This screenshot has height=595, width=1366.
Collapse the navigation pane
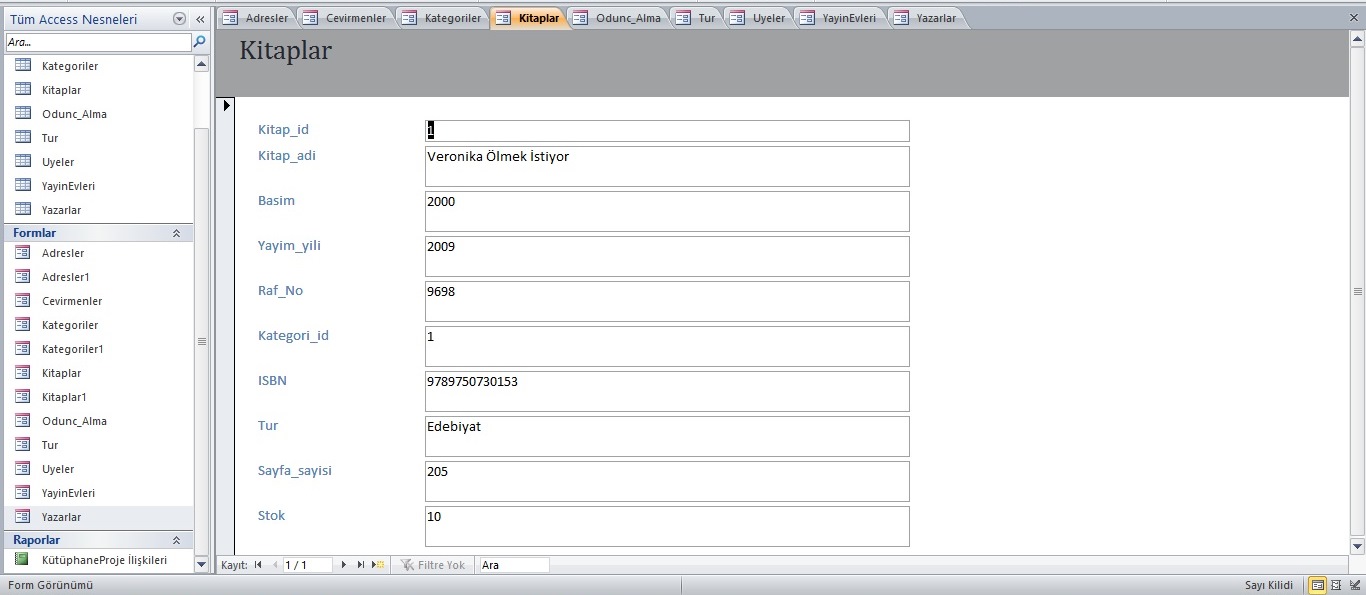click(200, 19)
